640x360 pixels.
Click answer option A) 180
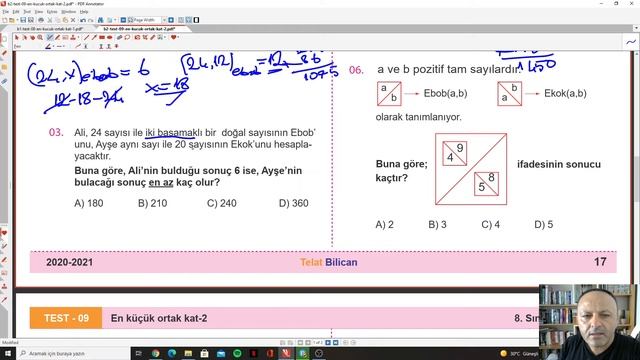(89, 203)
